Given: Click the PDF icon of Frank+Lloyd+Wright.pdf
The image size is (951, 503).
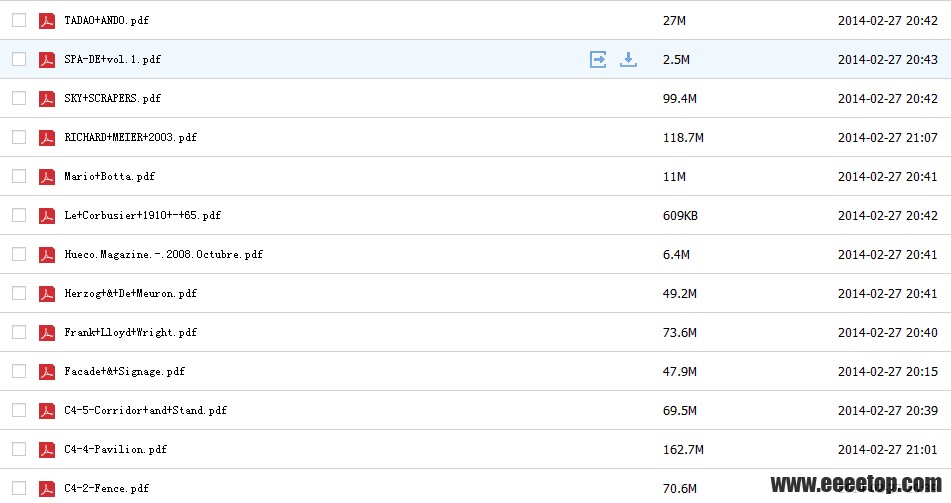Looking at the screenshot, I should coord(47,333).
